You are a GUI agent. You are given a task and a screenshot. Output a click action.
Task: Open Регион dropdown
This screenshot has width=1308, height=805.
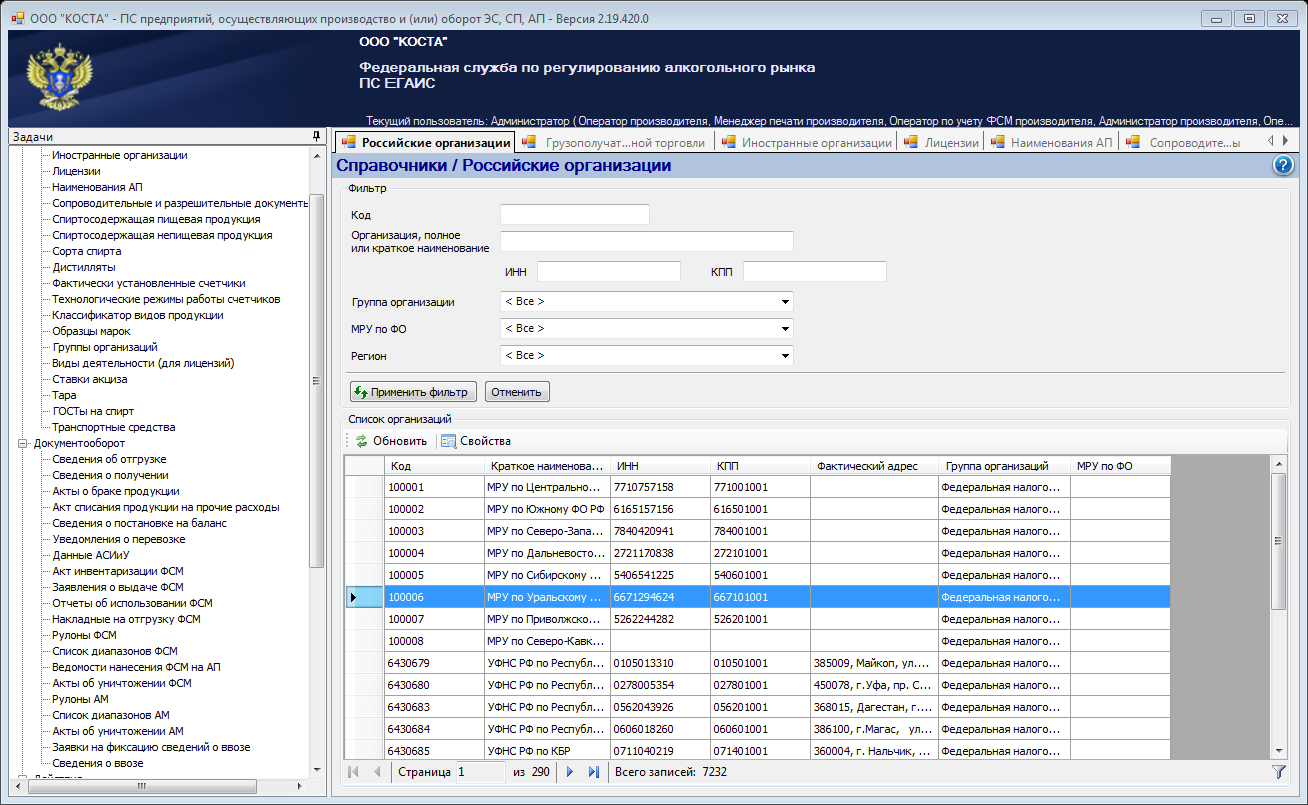click(646, 355)
